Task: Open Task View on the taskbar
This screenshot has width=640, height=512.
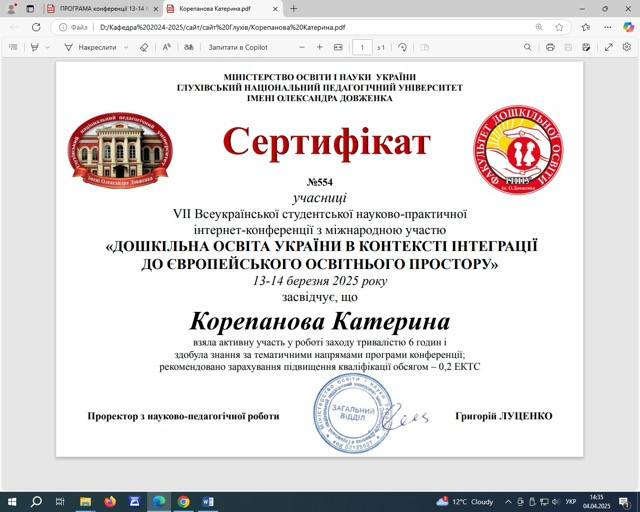Action: 60,502
